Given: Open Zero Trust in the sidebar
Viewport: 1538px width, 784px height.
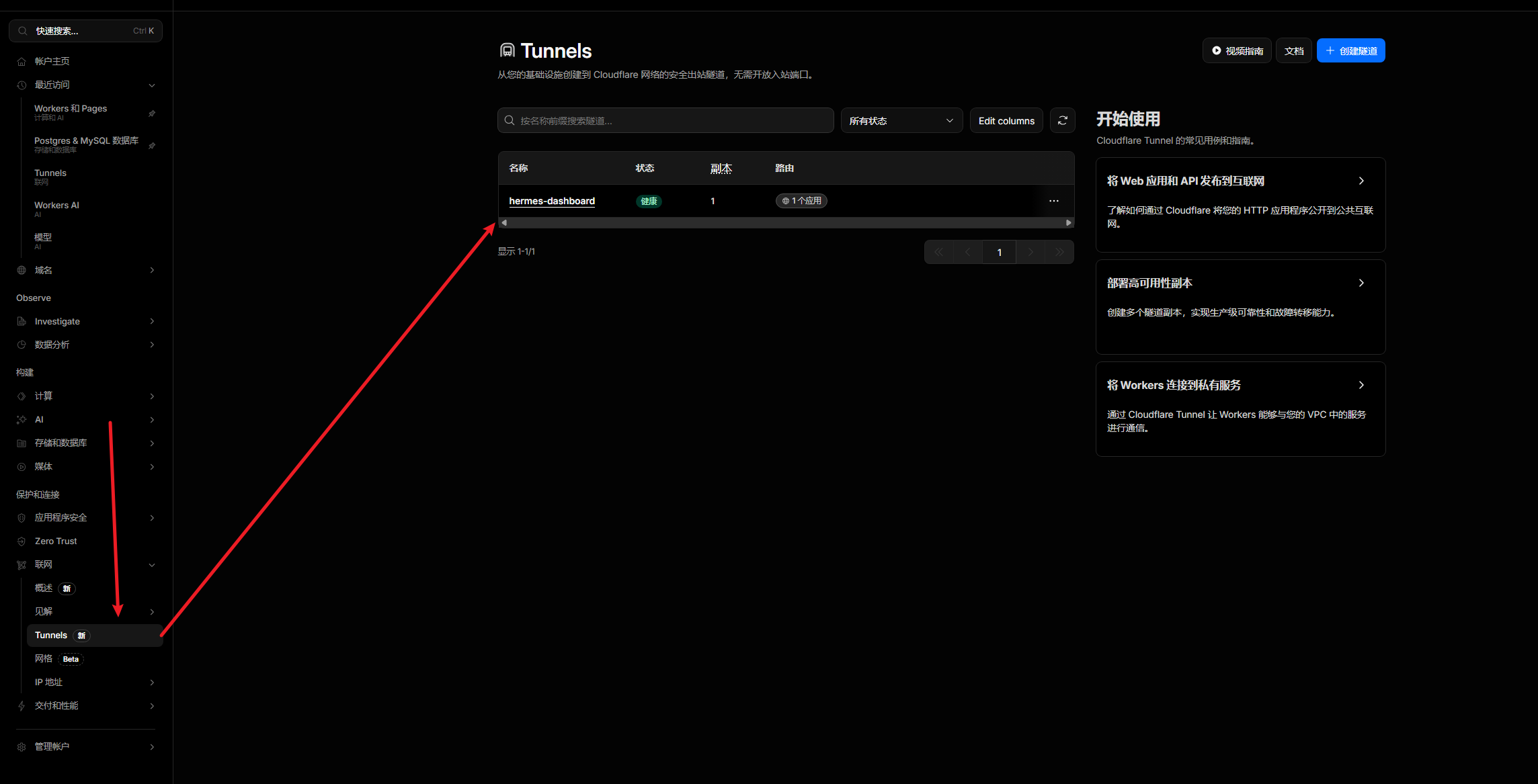Looking at the screenshot, I should [56, 541].
